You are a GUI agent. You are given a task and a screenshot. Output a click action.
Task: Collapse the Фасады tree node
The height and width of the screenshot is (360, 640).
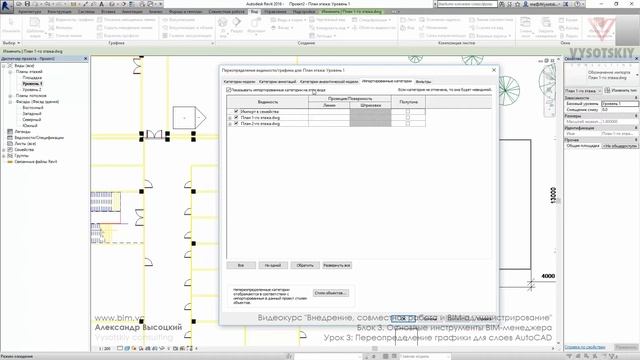pos(10,102)
